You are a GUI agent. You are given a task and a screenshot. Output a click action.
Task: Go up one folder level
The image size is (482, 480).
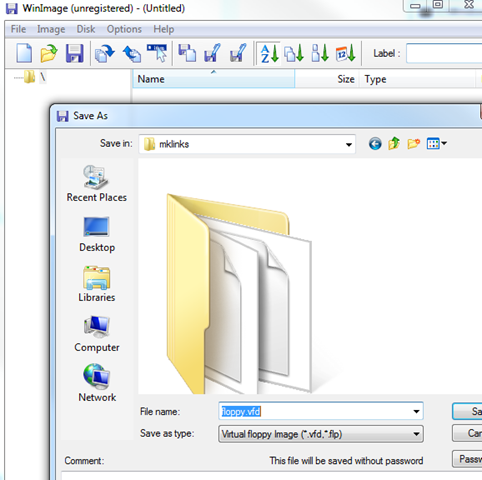pos(394,144)
